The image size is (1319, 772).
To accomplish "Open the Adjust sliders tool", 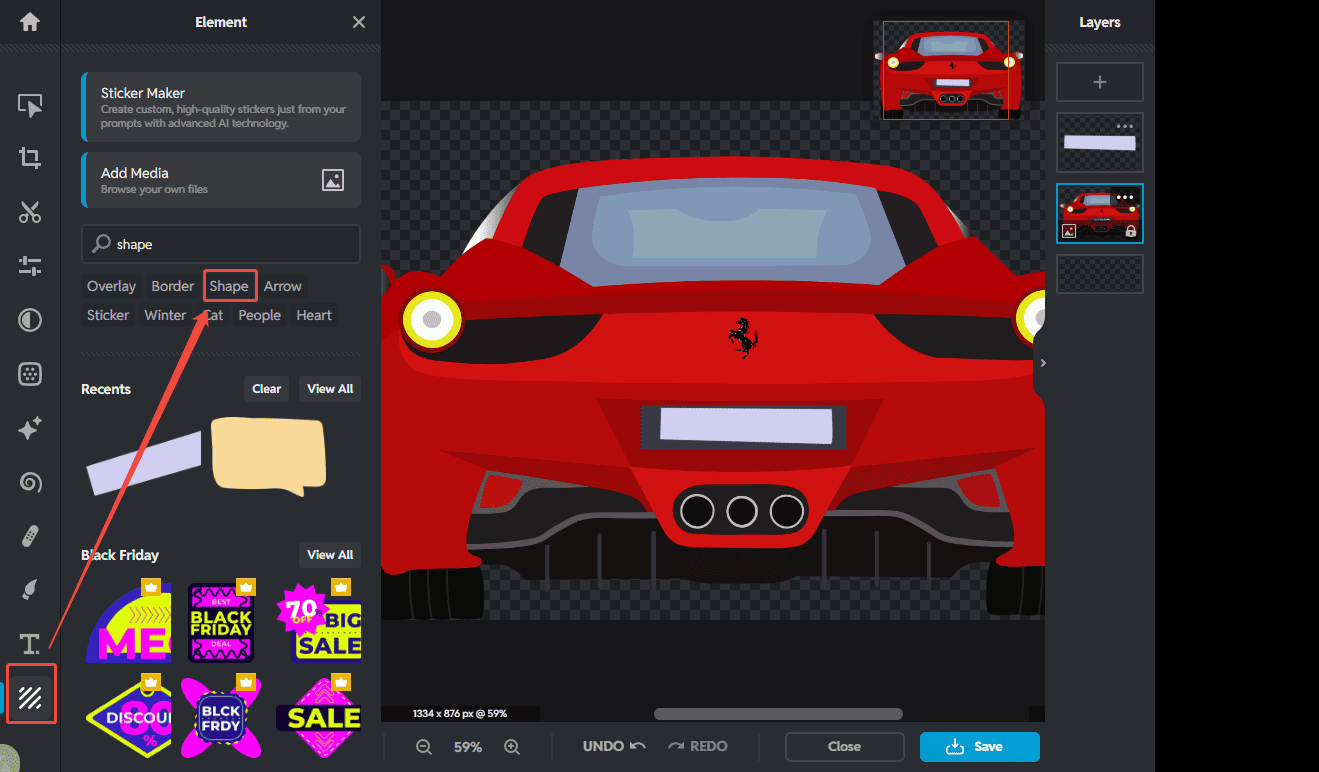I will pyautogui.click(x=30, y=266).
